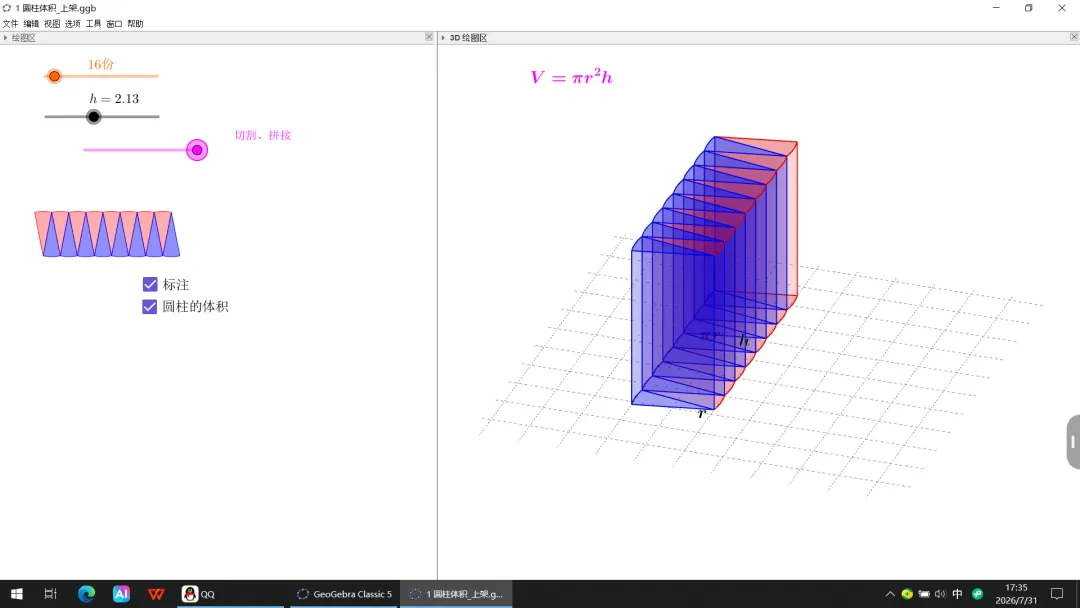The width and height of the screenshot is (1080, 608).
Task: Close the 绘图区 panel
Action: point(429,37)
